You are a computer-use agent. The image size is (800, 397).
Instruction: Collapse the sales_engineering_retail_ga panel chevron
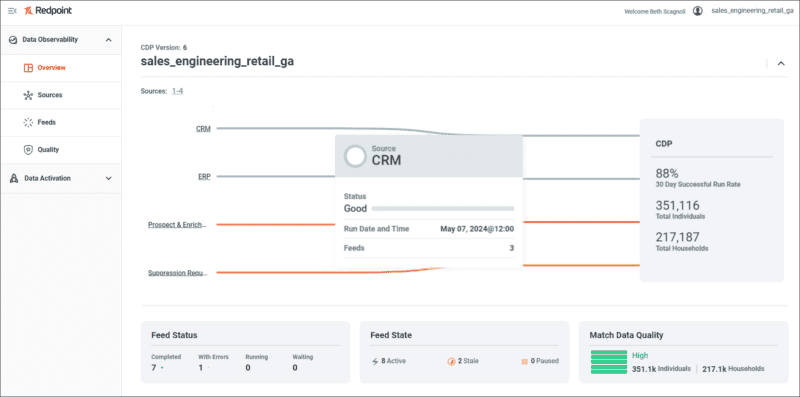click(x=781, y=63)
